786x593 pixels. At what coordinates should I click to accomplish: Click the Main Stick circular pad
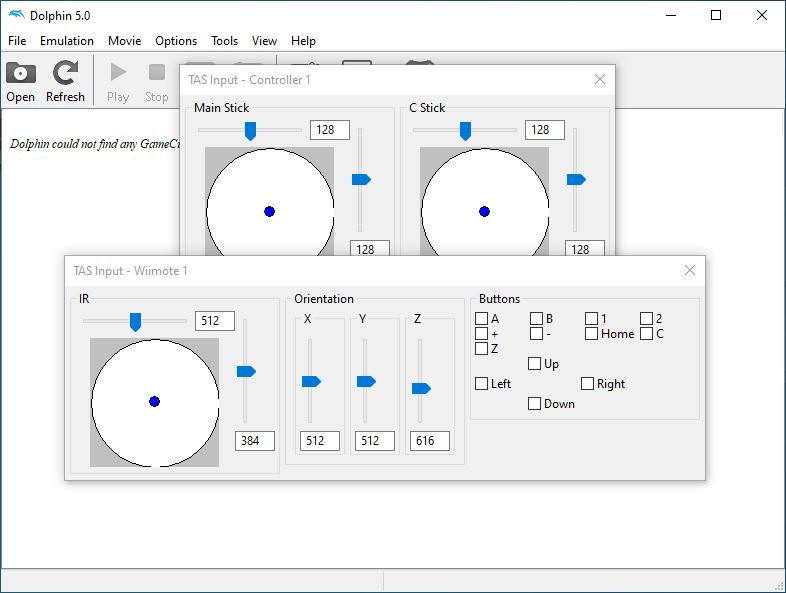tap(269, 202)
